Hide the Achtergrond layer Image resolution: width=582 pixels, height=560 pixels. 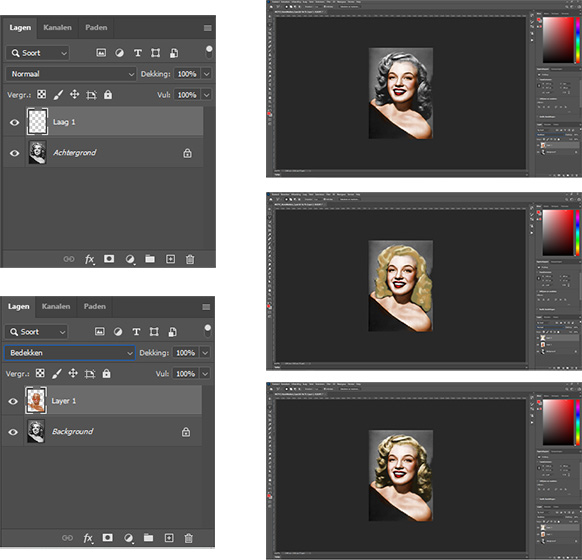(x=14, y=153)
